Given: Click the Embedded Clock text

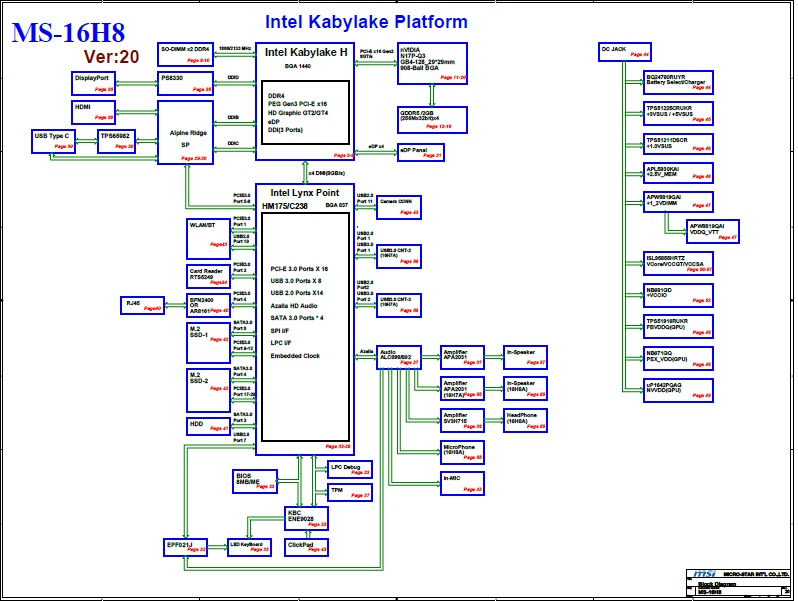Looking at the screenshot, I should tap(295, 356).
